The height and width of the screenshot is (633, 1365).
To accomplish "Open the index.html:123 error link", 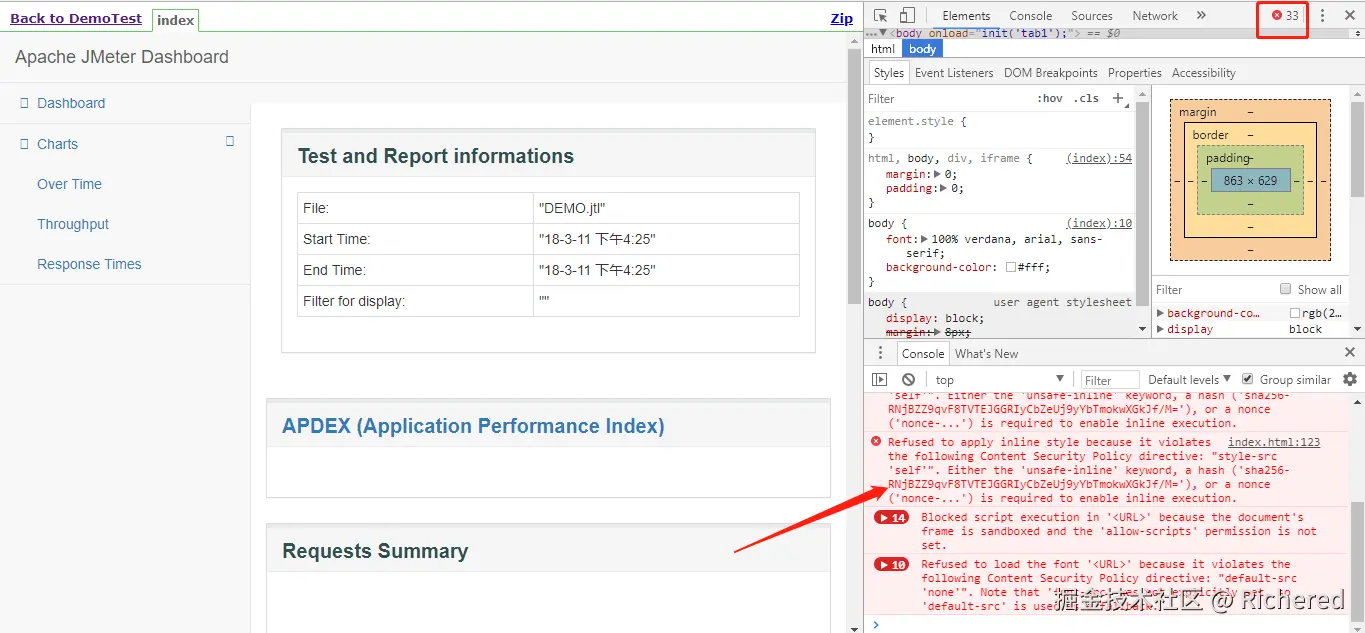I will click(1274, 442).
